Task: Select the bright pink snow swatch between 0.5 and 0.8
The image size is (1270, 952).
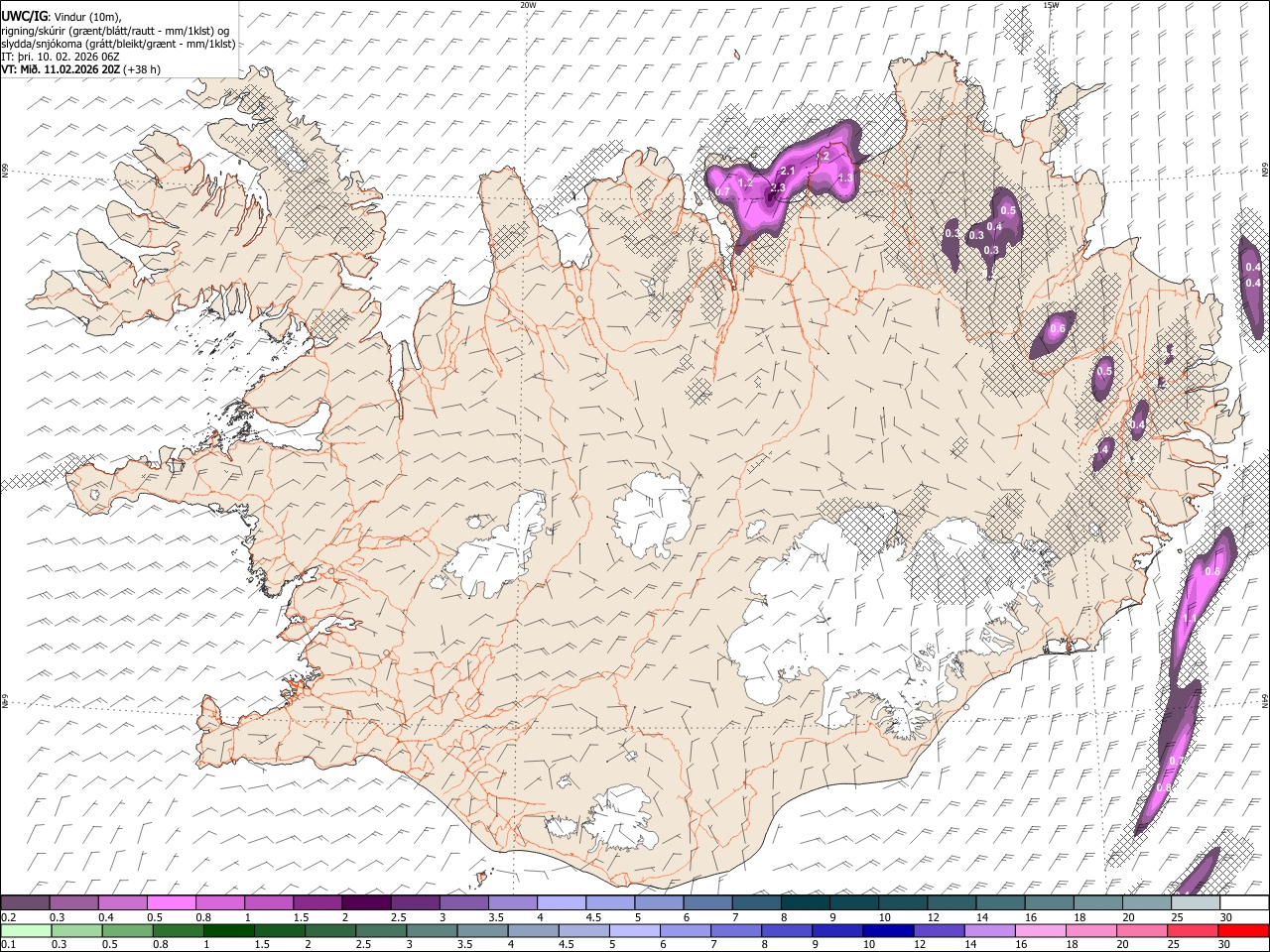Action: [x=173, y=902]
